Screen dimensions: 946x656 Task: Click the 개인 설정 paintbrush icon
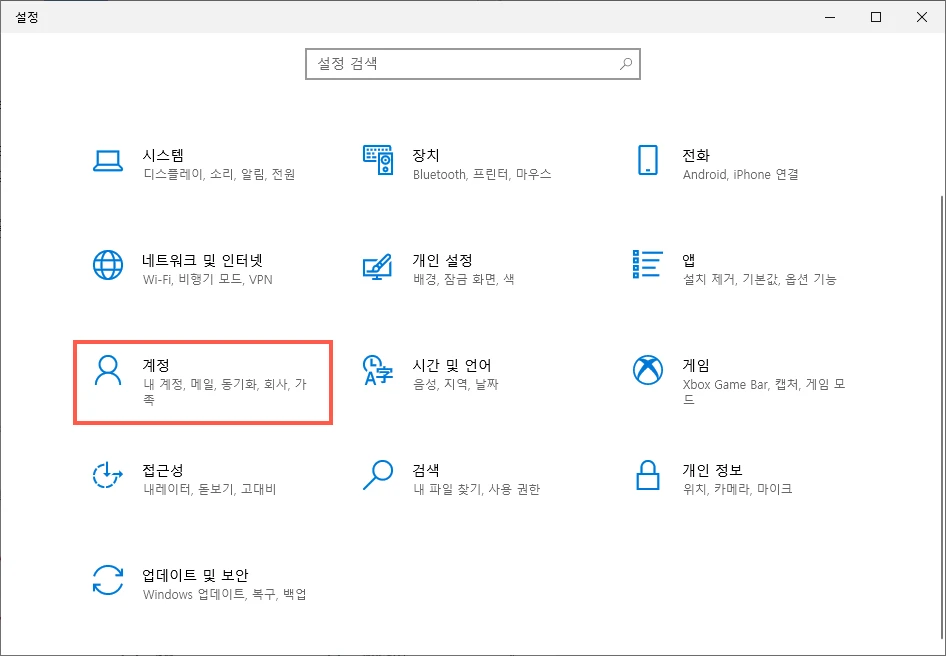click(378, 266)
